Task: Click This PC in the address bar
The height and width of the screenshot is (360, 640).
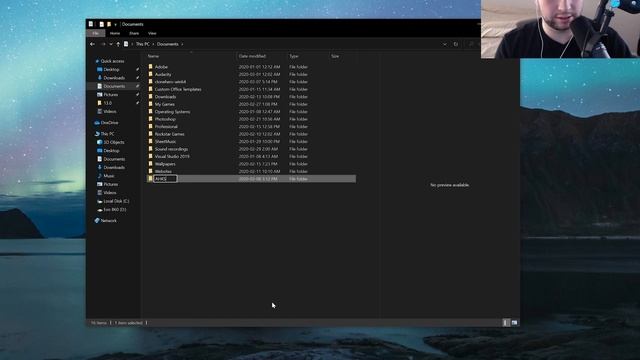Action: pos(142,44)
